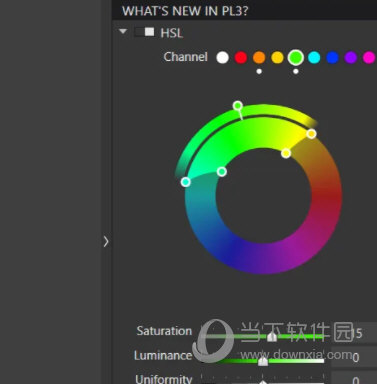Select the magenta channel
This screenshot has width=377, height=384.
click(x=369, y=57)
